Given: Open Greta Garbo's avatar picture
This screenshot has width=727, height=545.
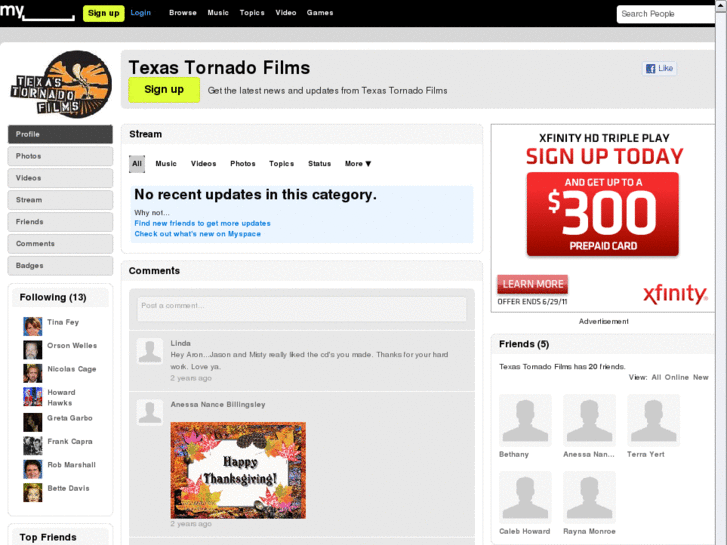Looking at the screenshot, I should (x=32, y=422).
